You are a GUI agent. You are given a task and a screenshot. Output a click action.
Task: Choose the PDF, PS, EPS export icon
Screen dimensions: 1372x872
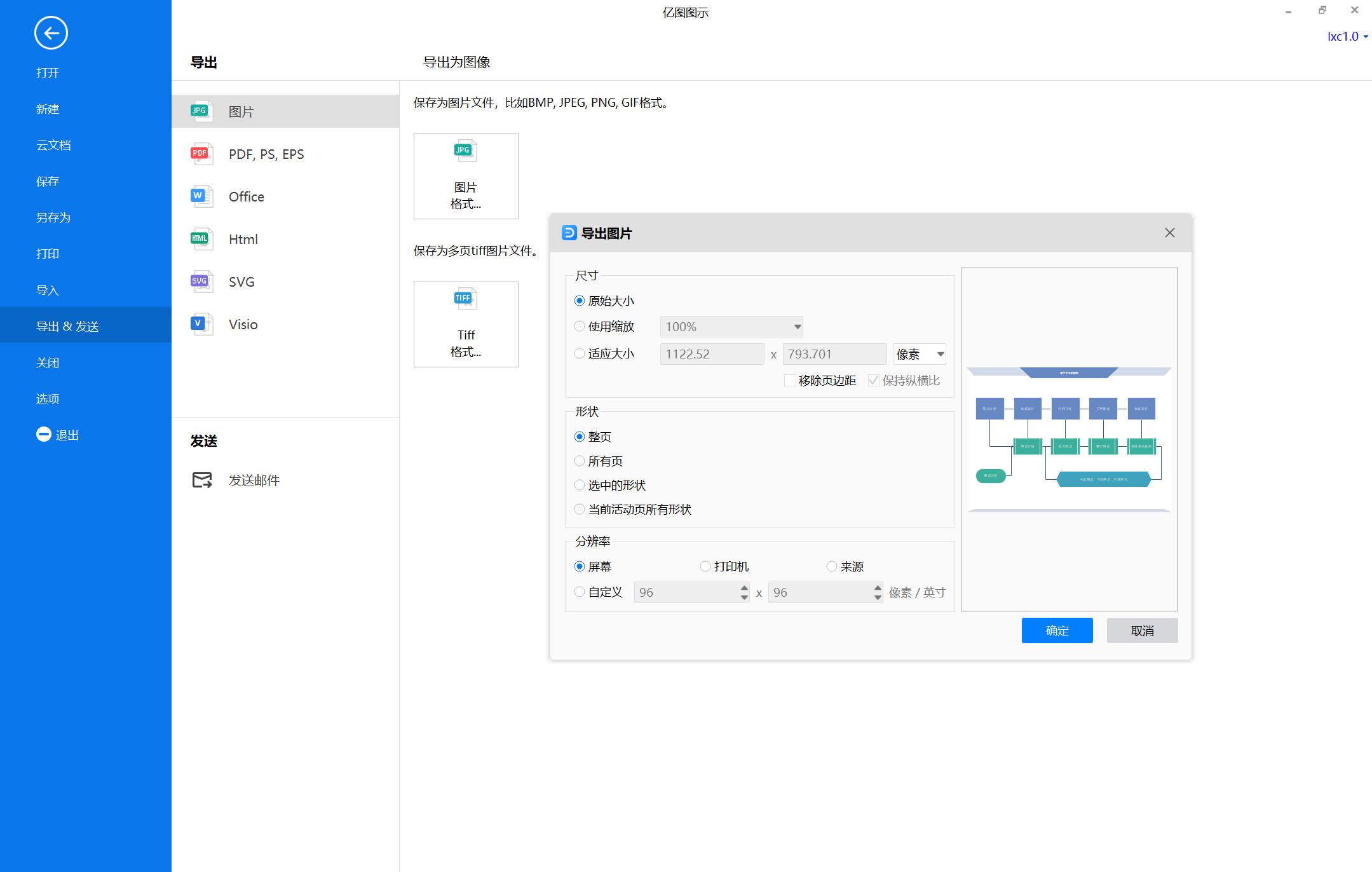[201, 154]
